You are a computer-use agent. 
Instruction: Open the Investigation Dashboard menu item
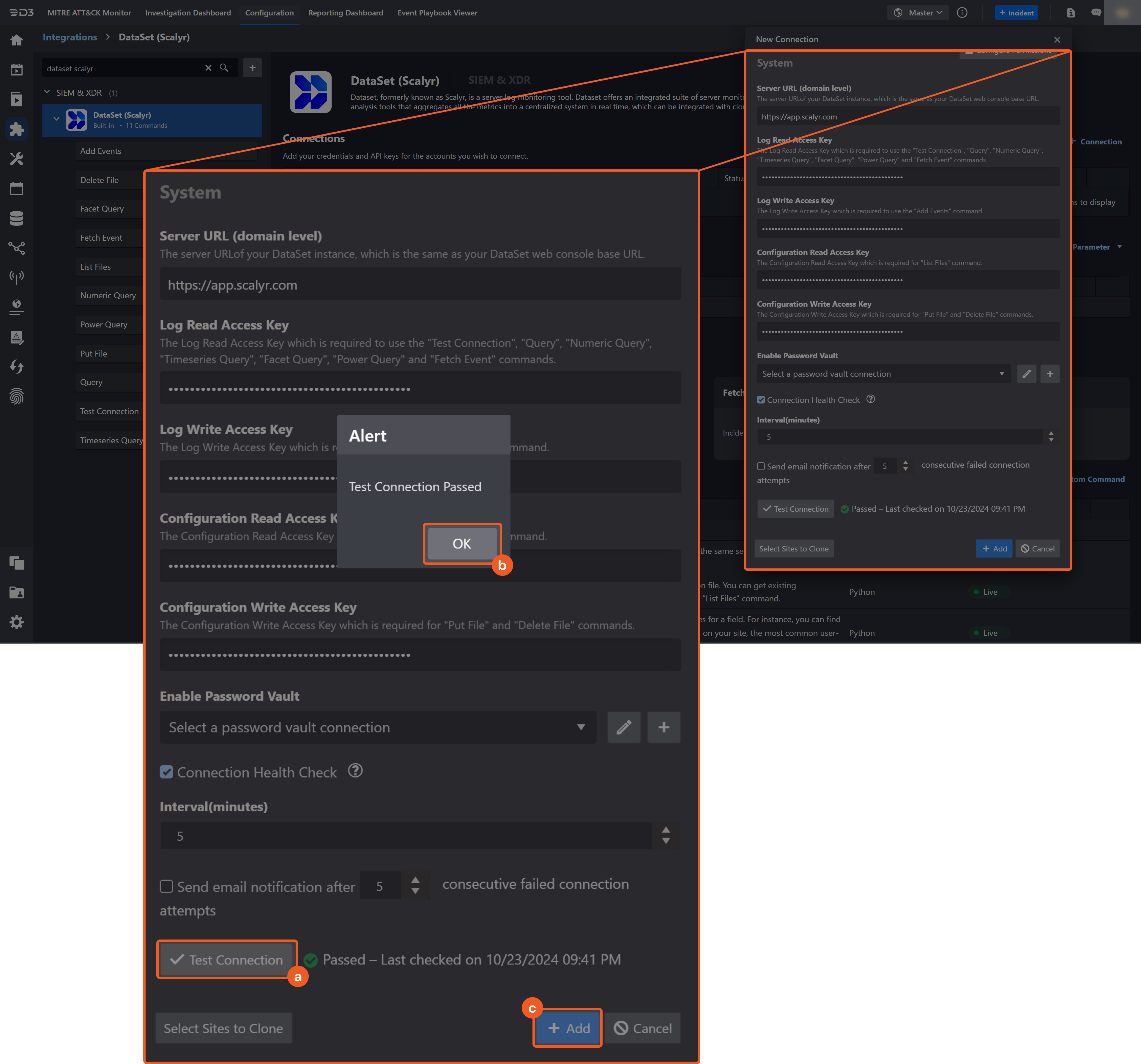click(188, 12)
